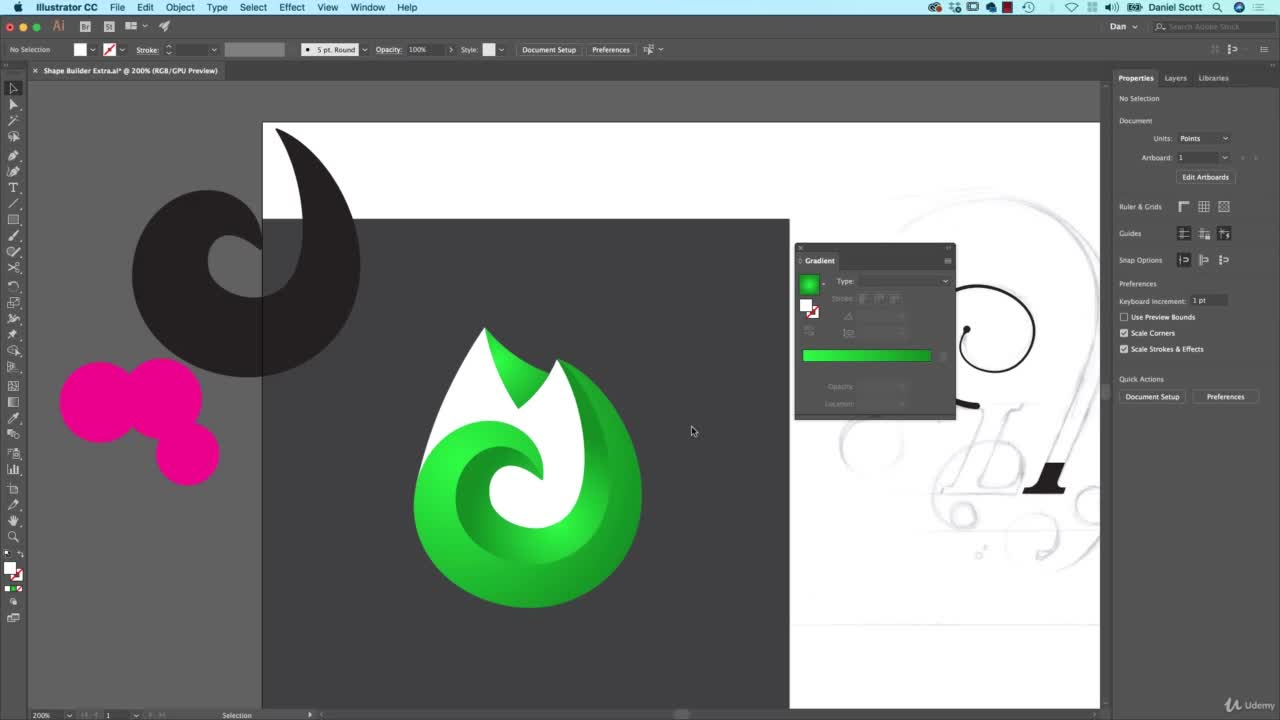Screen dimensions: 1280x720
Task: Click the Wi-Fi icon in menu bar
Action: (x=1071, y=7)
